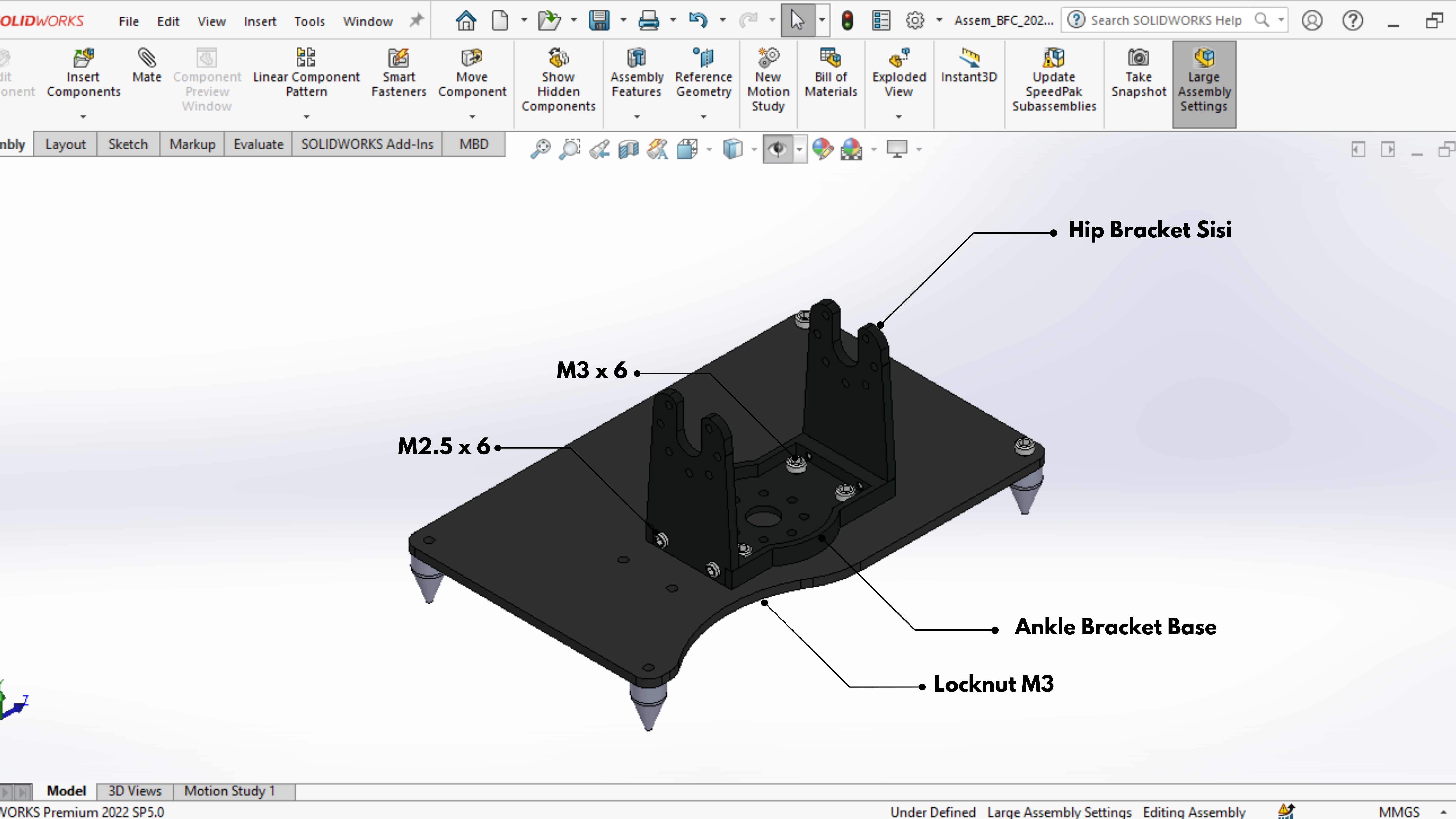1456x819 pixels.
Task: Create a new document
Action: pyautogui.click(x=500, y=21)
